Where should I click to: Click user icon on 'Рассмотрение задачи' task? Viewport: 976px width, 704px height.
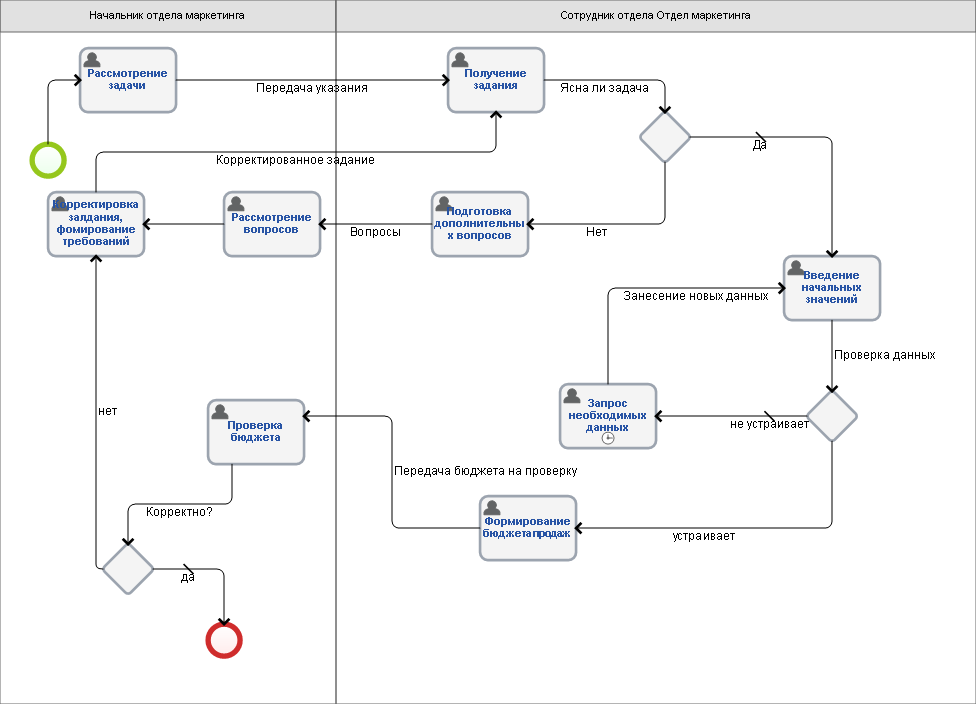click(x=92, y=60)
